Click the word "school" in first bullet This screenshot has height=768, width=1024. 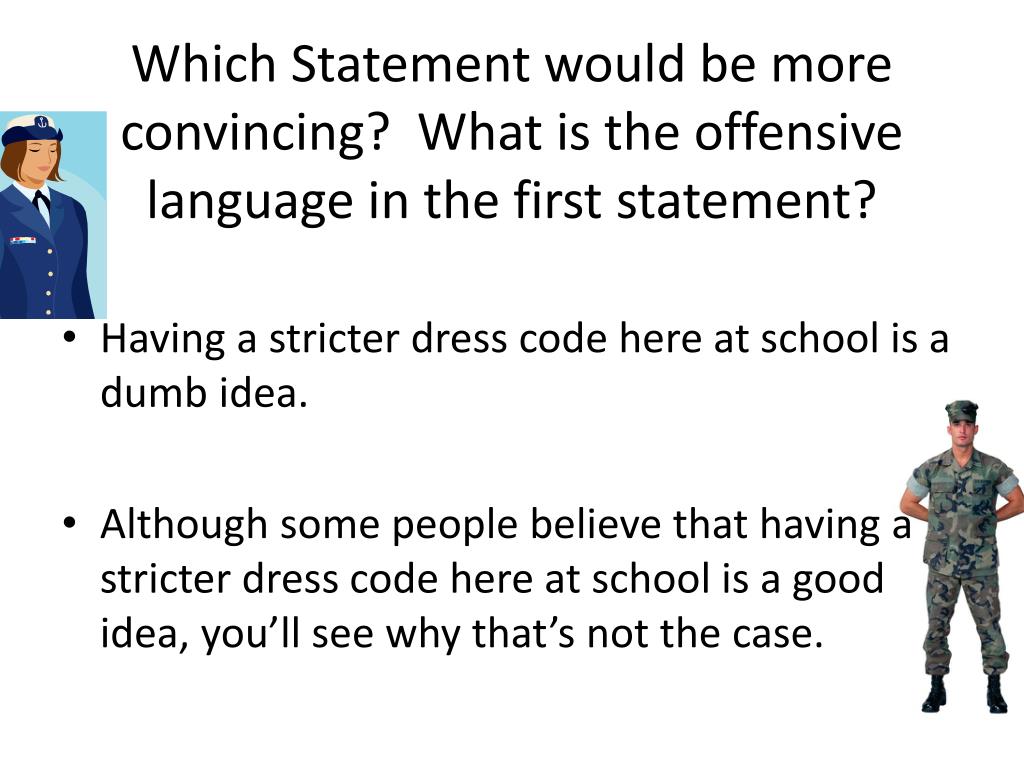pos(816,339)
